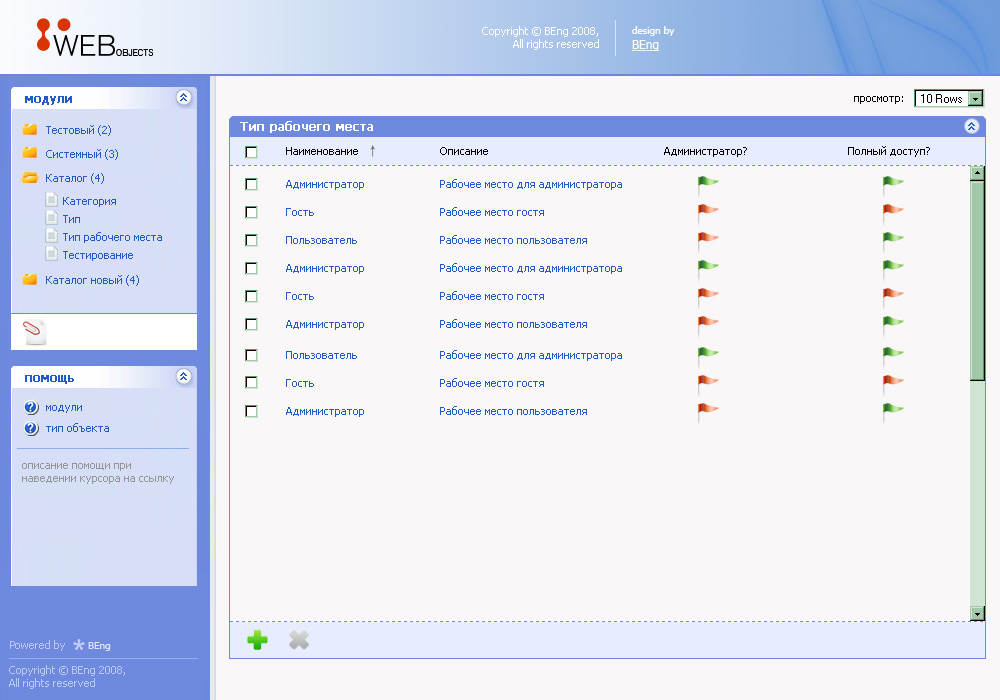
Task: Open the 10 Rows view dropdown
Action: tap(949, 99)
